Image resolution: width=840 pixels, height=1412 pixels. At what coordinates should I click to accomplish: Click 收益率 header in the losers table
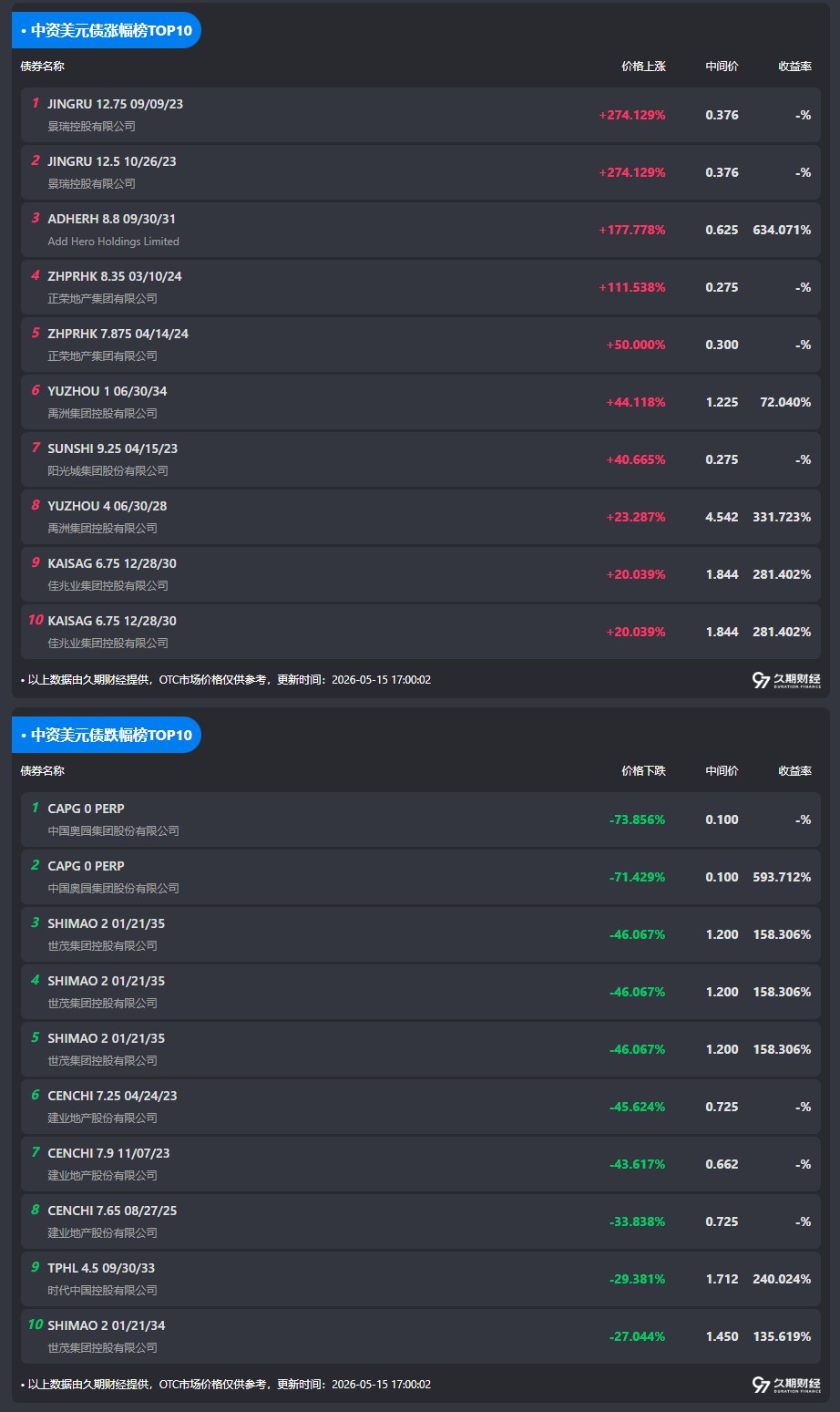click(794, 771)
